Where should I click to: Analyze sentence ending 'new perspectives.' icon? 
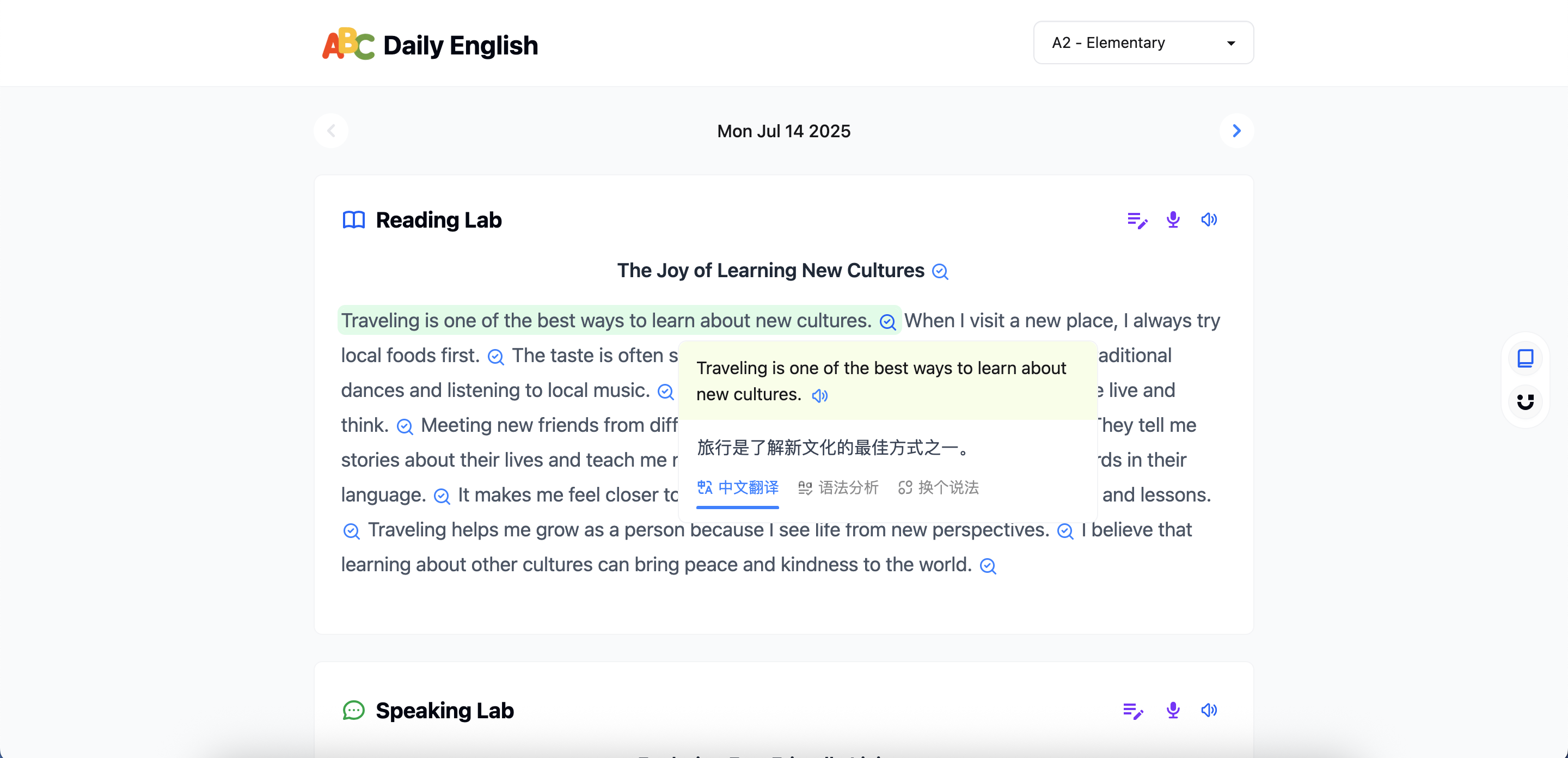1065,531
